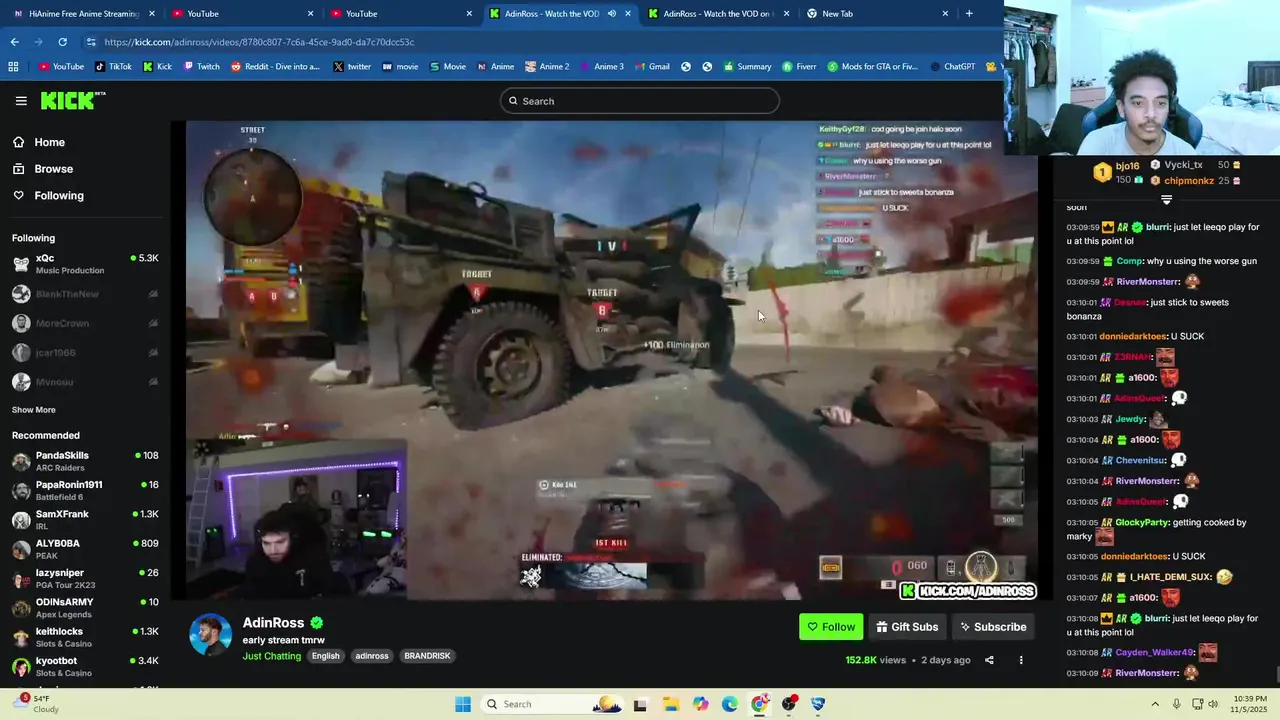Click the KICK logo

click(x=72, y=100)
